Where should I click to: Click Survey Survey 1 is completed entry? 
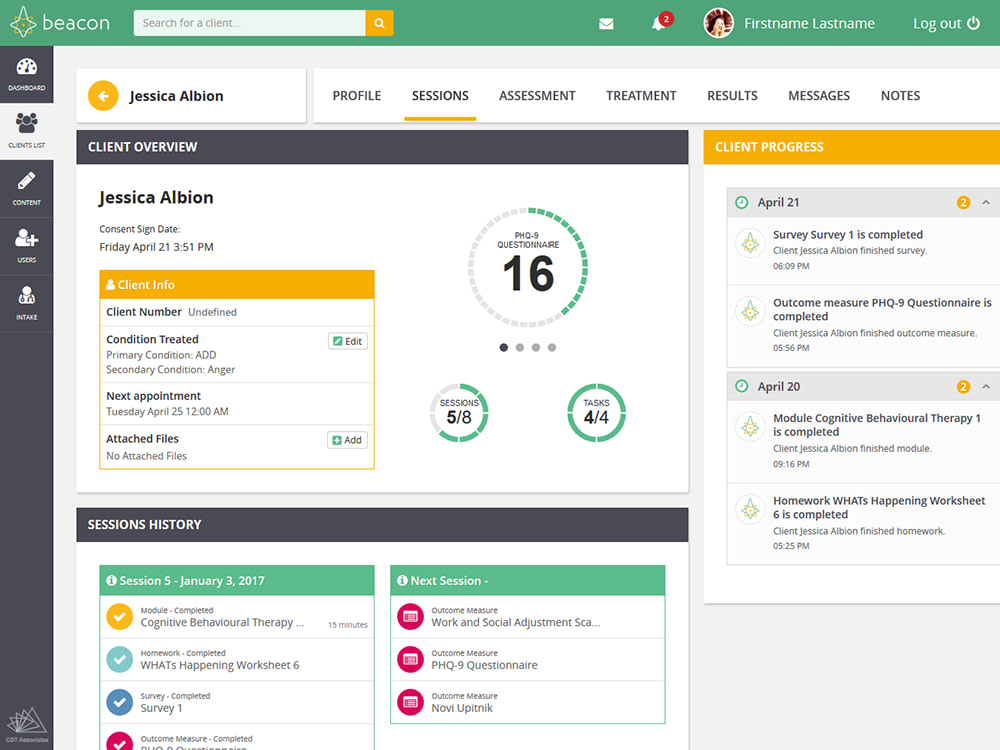click(x=848, y=235)
